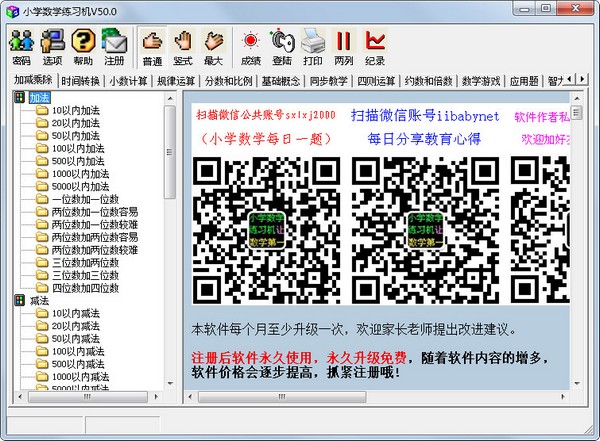Open 50以内减法 folder
The width and height of the screenshot is (600, 441).
click(68, 339)
